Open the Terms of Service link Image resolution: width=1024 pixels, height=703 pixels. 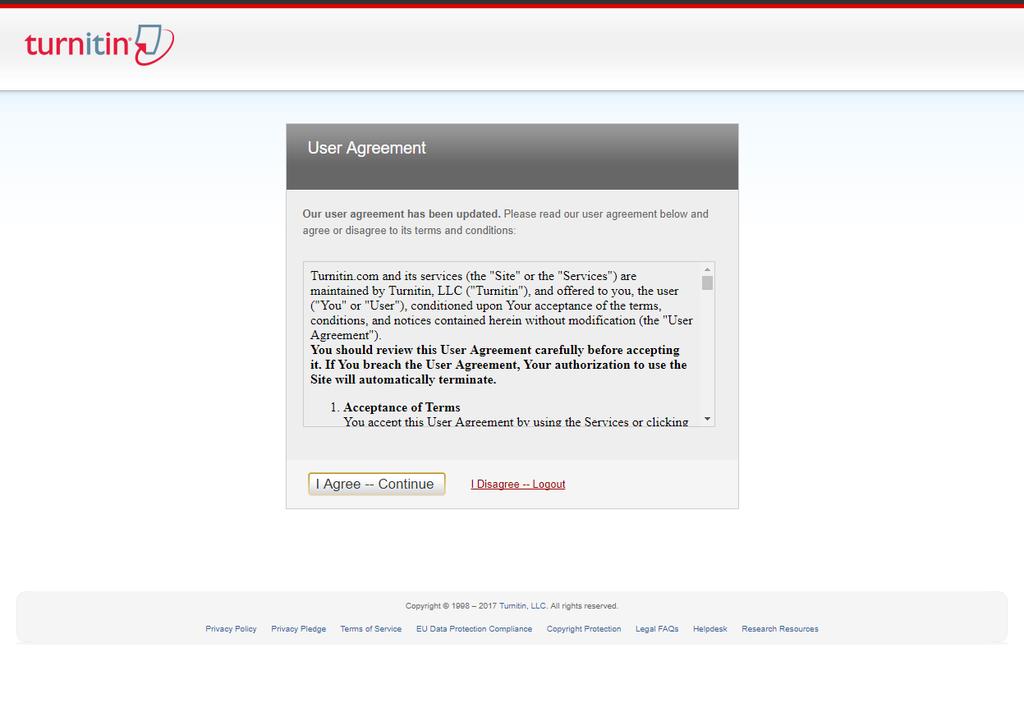tap(371, 629)
